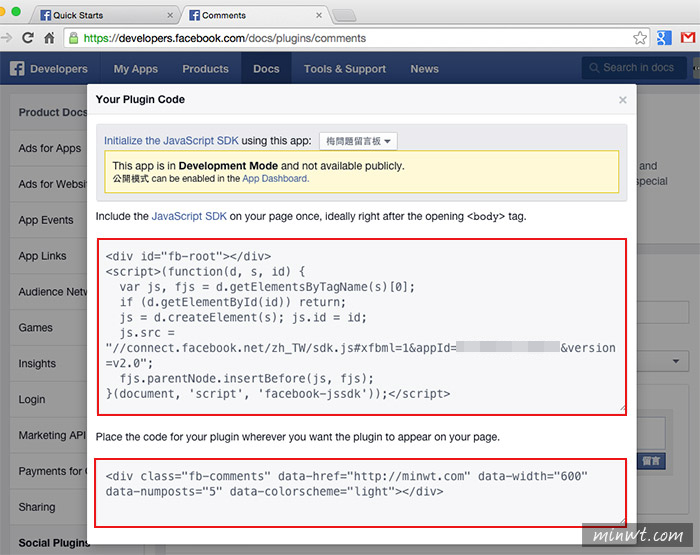
Task: Click the Facebook Developers logo icon
Action: (x=17, y=69)
